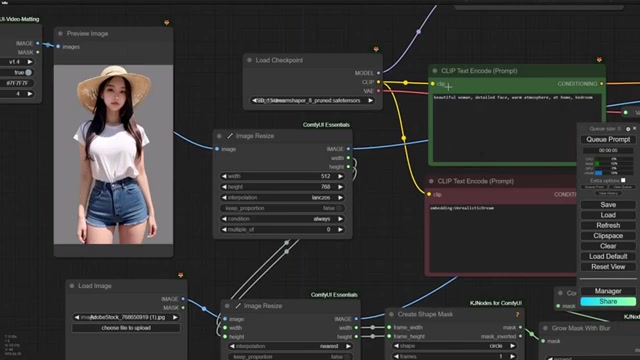640x360 pixels.
Task: Collapse the red CLIP Text Encode node via its dot
Action: click(431, 181)
